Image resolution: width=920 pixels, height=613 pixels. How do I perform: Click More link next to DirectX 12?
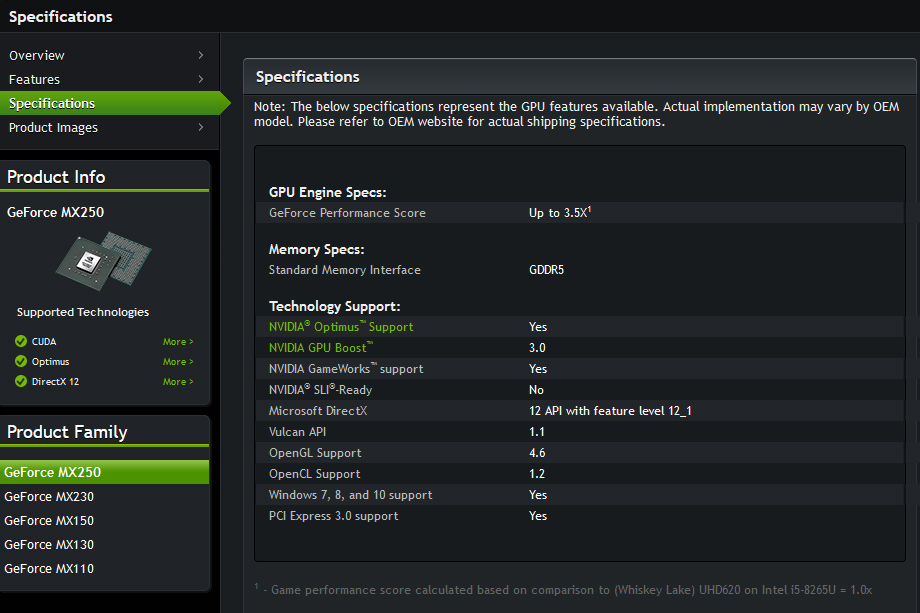[177, 382]
